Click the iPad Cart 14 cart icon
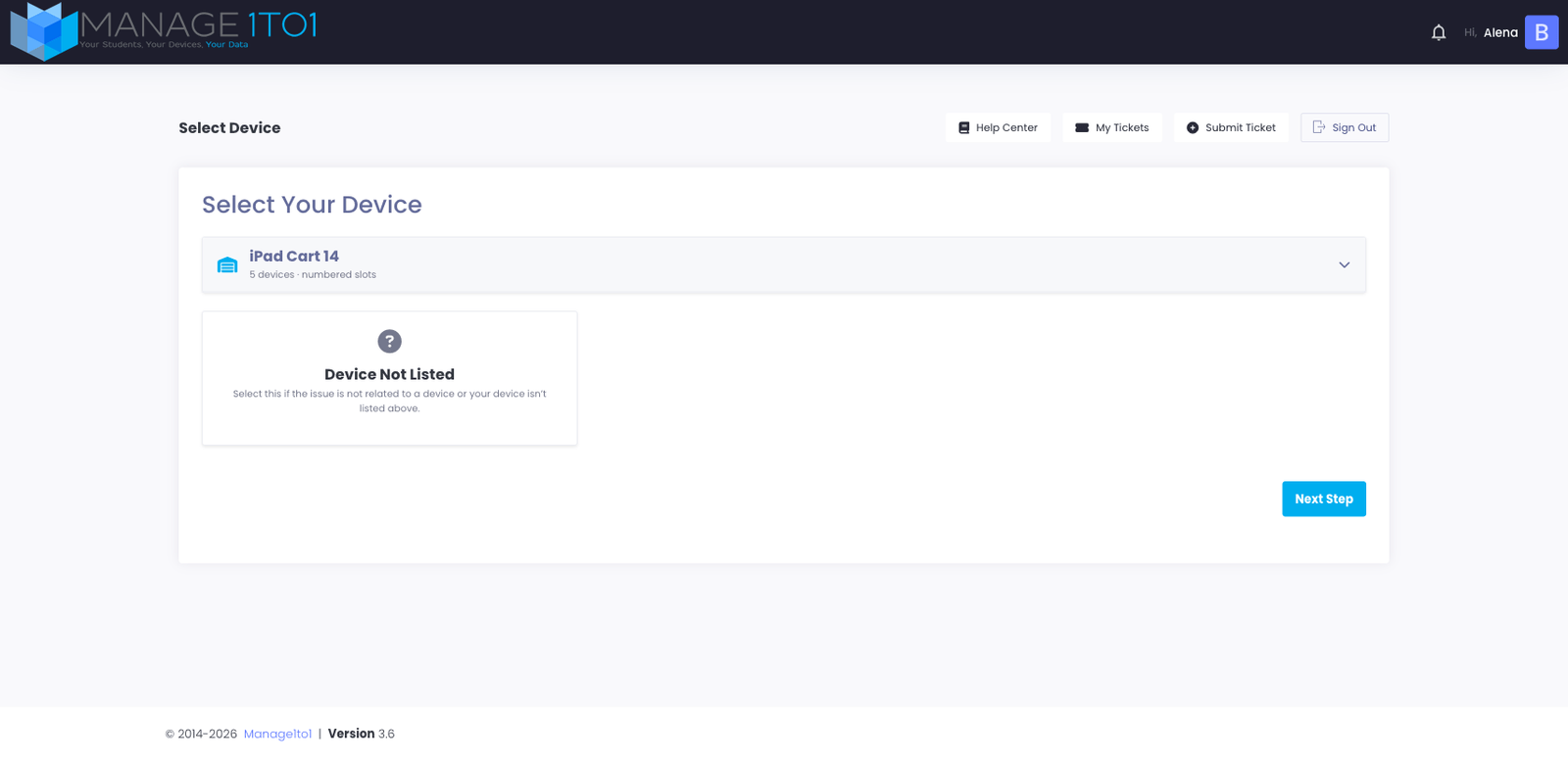1568x761 pixels. (x=227, y=265)
